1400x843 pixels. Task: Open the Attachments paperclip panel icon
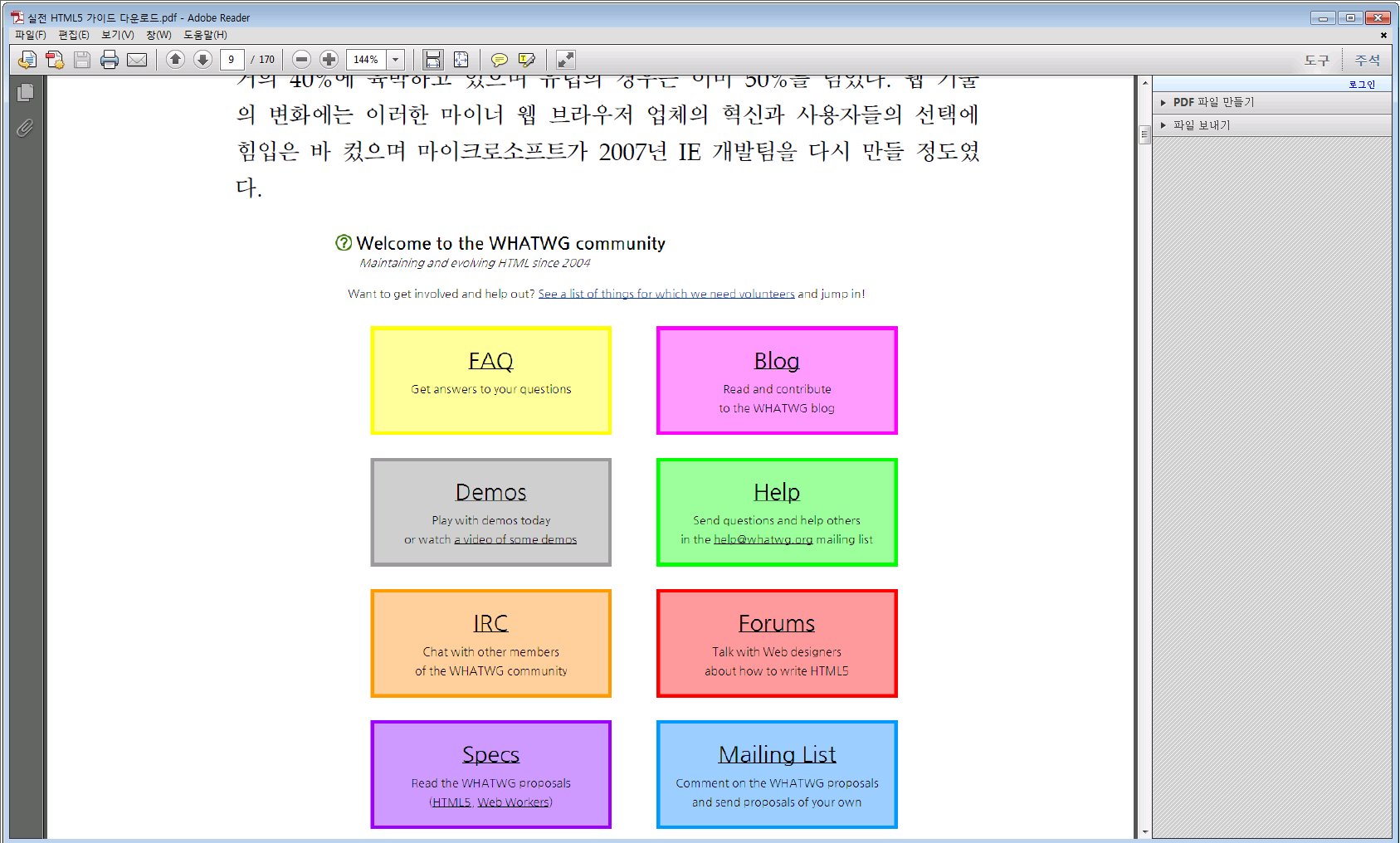coord(26,128)
